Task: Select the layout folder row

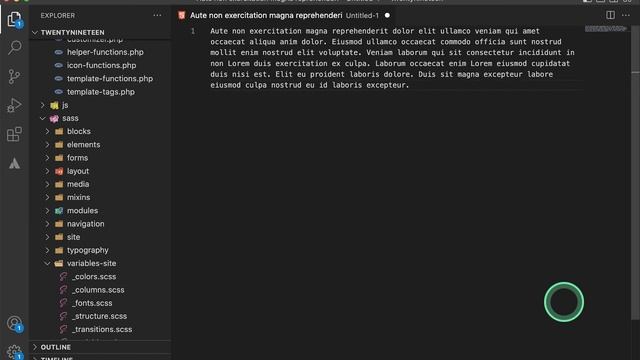Action: pos(100,171)
